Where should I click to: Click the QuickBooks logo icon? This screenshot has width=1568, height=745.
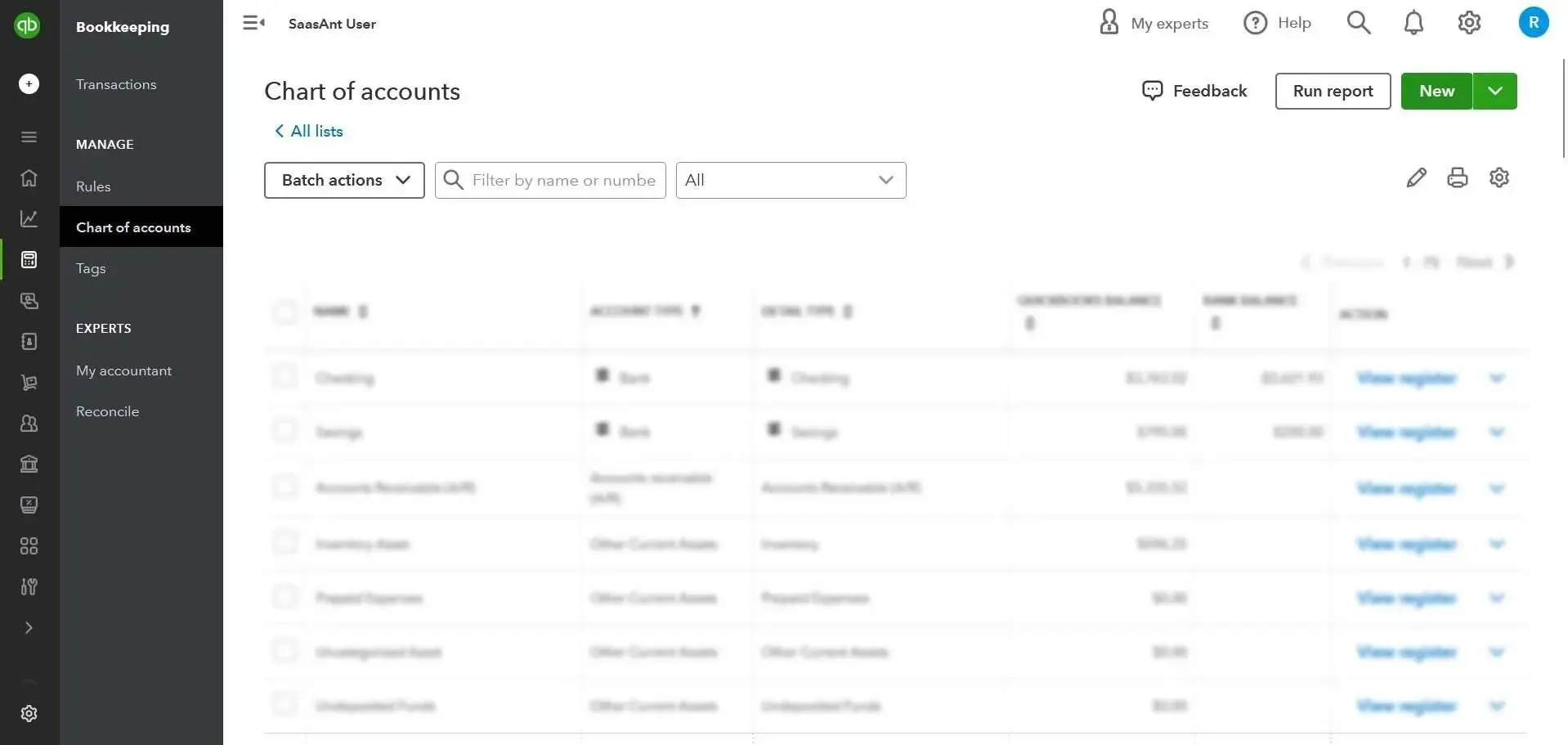click(x=27, y=25)
